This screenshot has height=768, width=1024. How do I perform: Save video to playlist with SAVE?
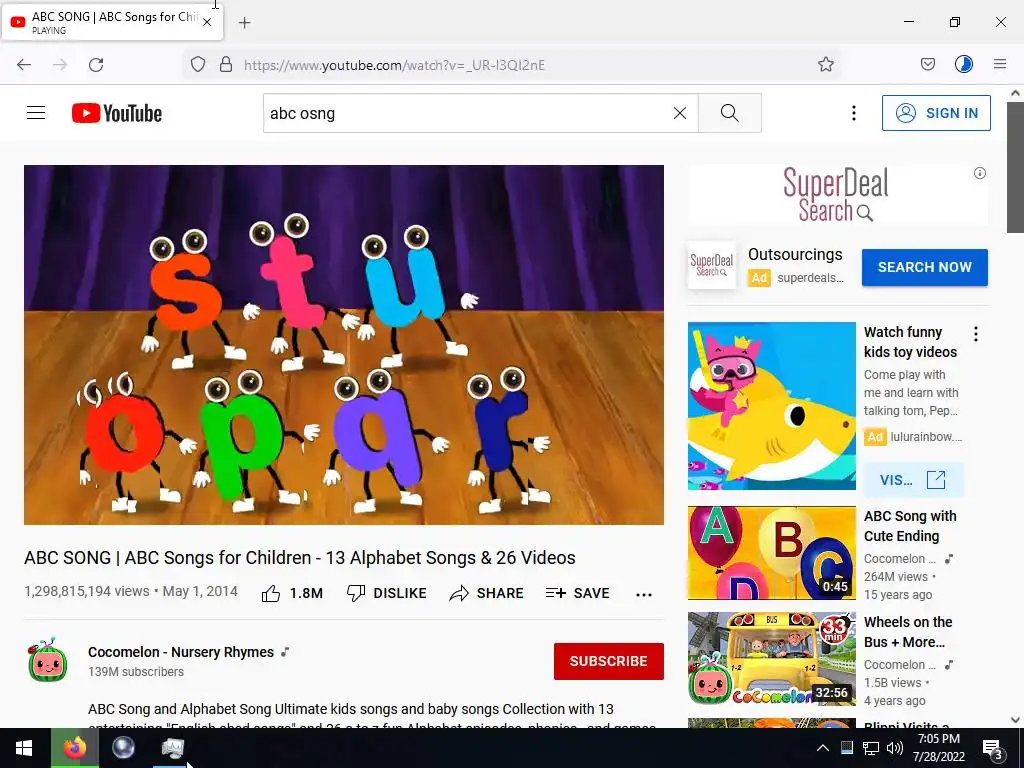[577, 593]
